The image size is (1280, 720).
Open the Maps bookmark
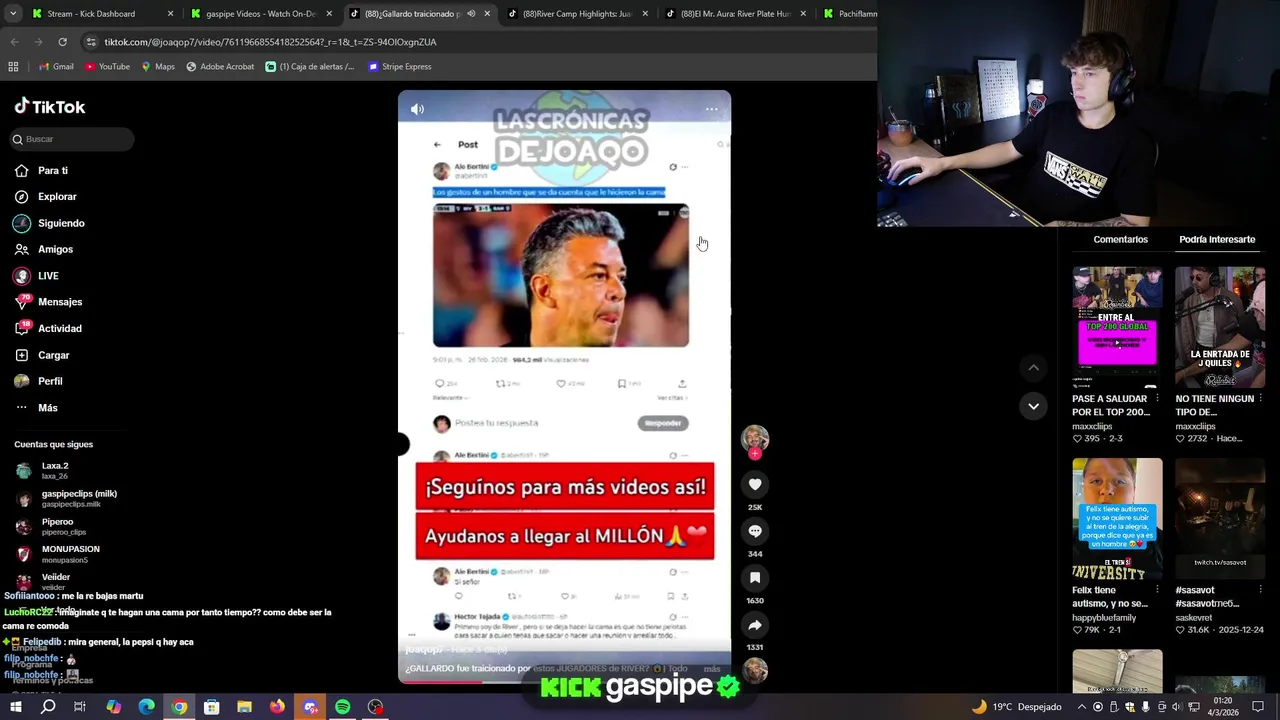click(158, 67)
